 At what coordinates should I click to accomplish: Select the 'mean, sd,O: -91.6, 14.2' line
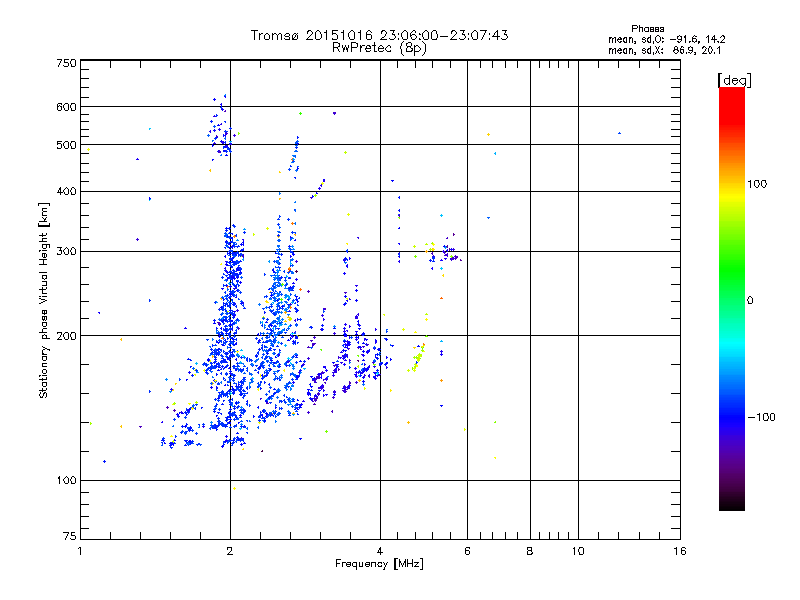666,39
